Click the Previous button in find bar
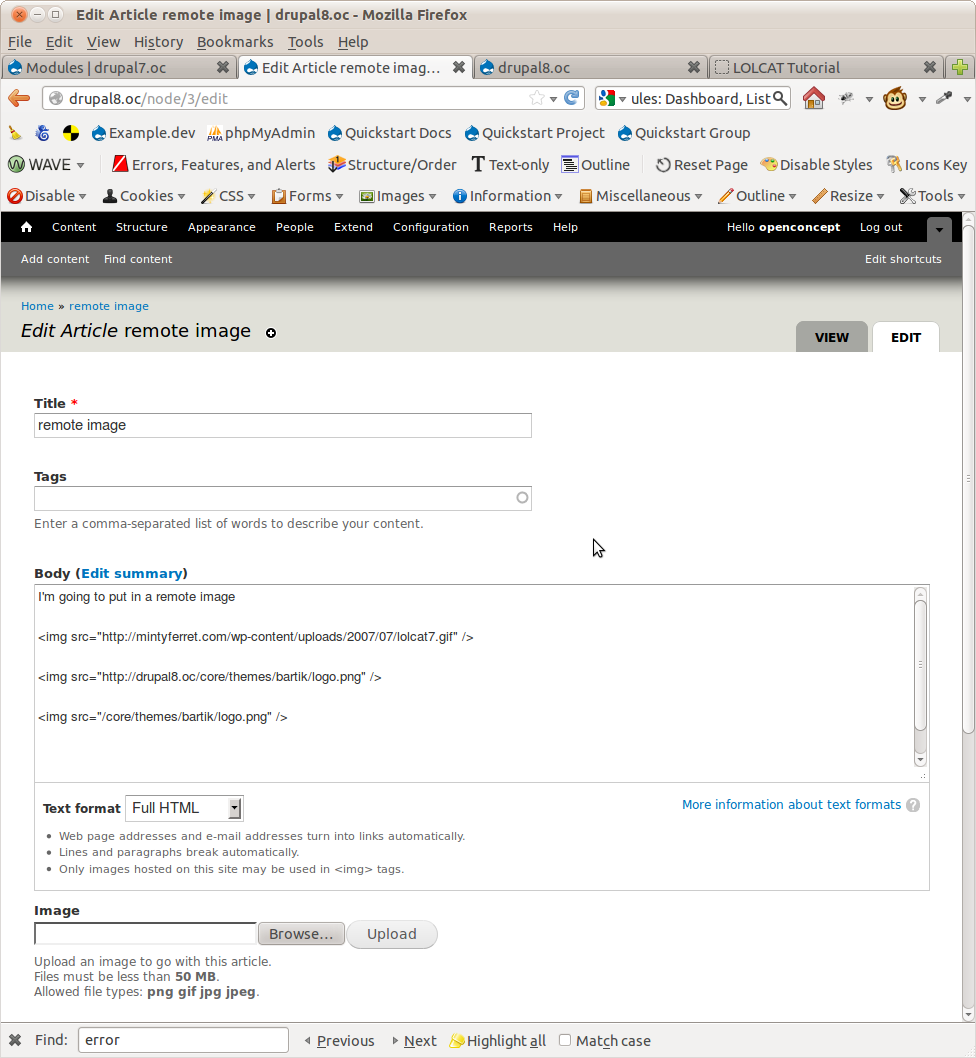The width and height of the screenshot is (976, 1058). [x=340, y=1040]
